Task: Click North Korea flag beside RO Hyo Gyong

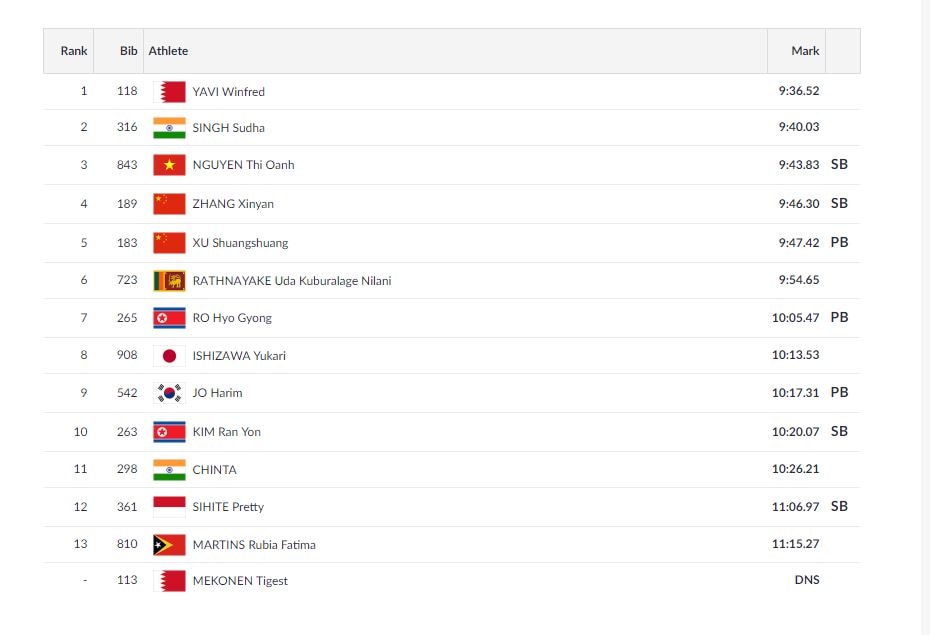Action: pyautogui.click(x=169, y=318)
